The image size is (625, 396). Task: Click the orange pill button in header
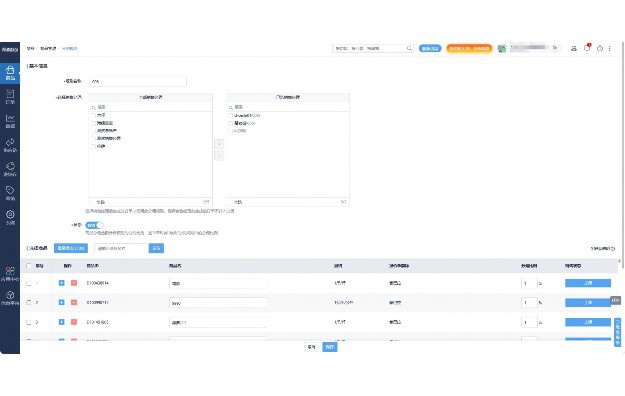point(469,48)
